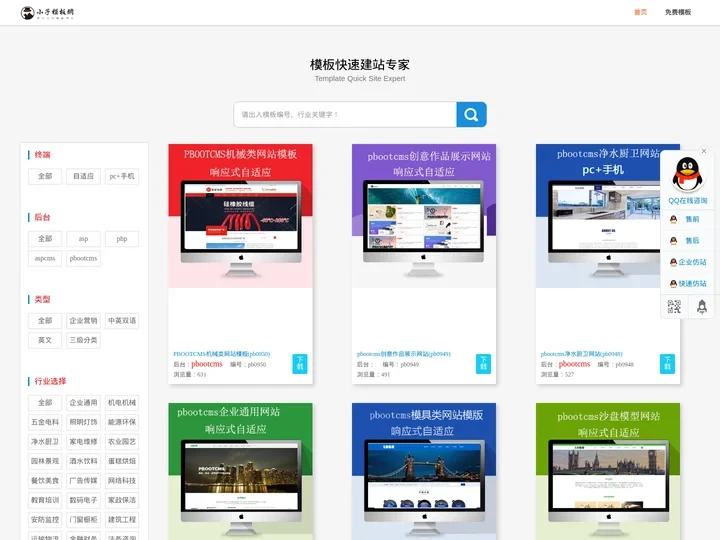Click download button for template pb0948
The width and height of the screenshot is (720, 540).
pyautogui.click(x=667, y=364)
